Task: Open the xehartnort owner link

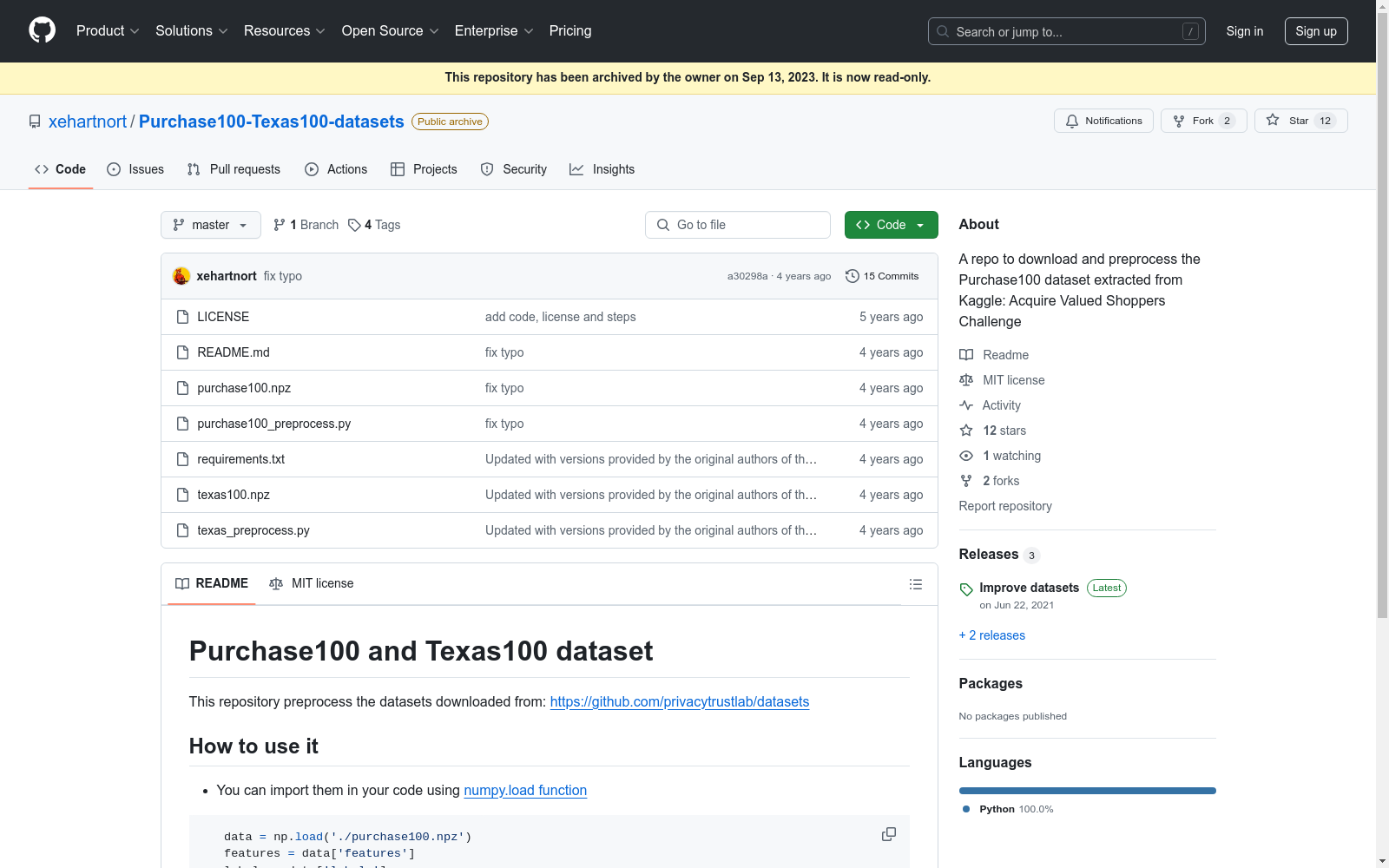Action: pos(88,122)
